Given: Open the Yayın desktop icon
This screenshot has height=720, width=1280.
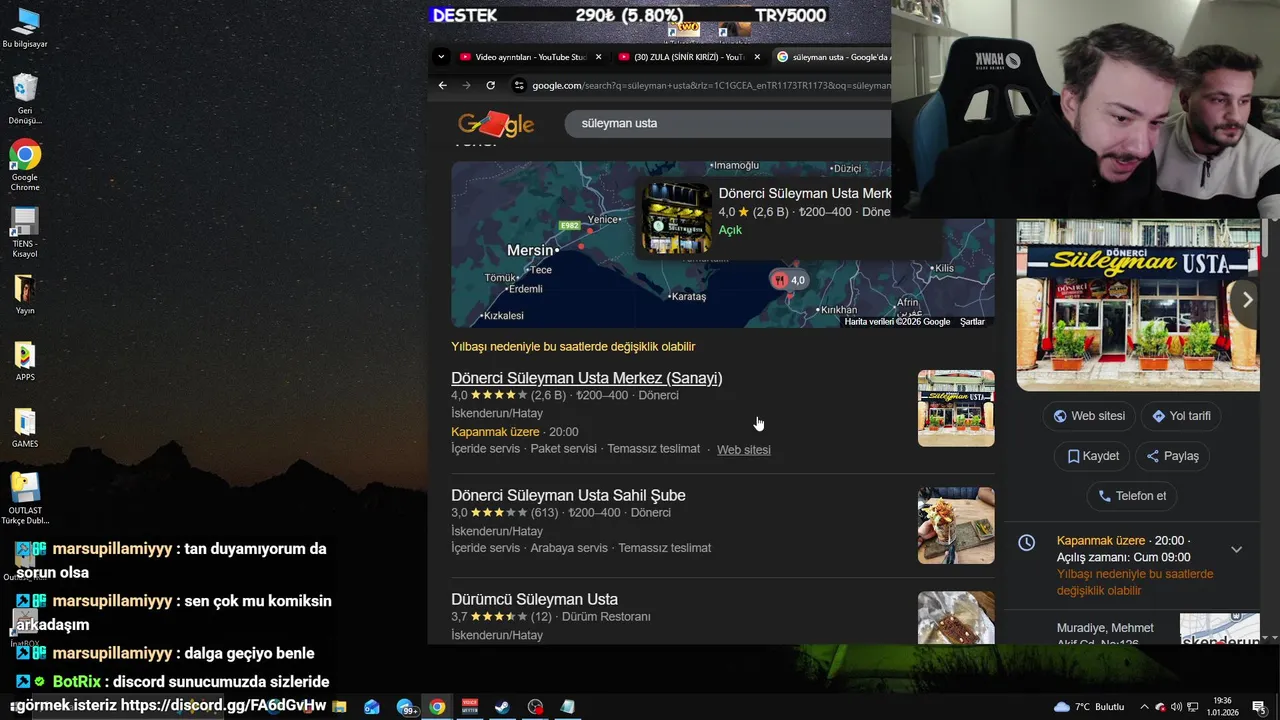Looking at the screenshot, I should click(x=25, y=295).
